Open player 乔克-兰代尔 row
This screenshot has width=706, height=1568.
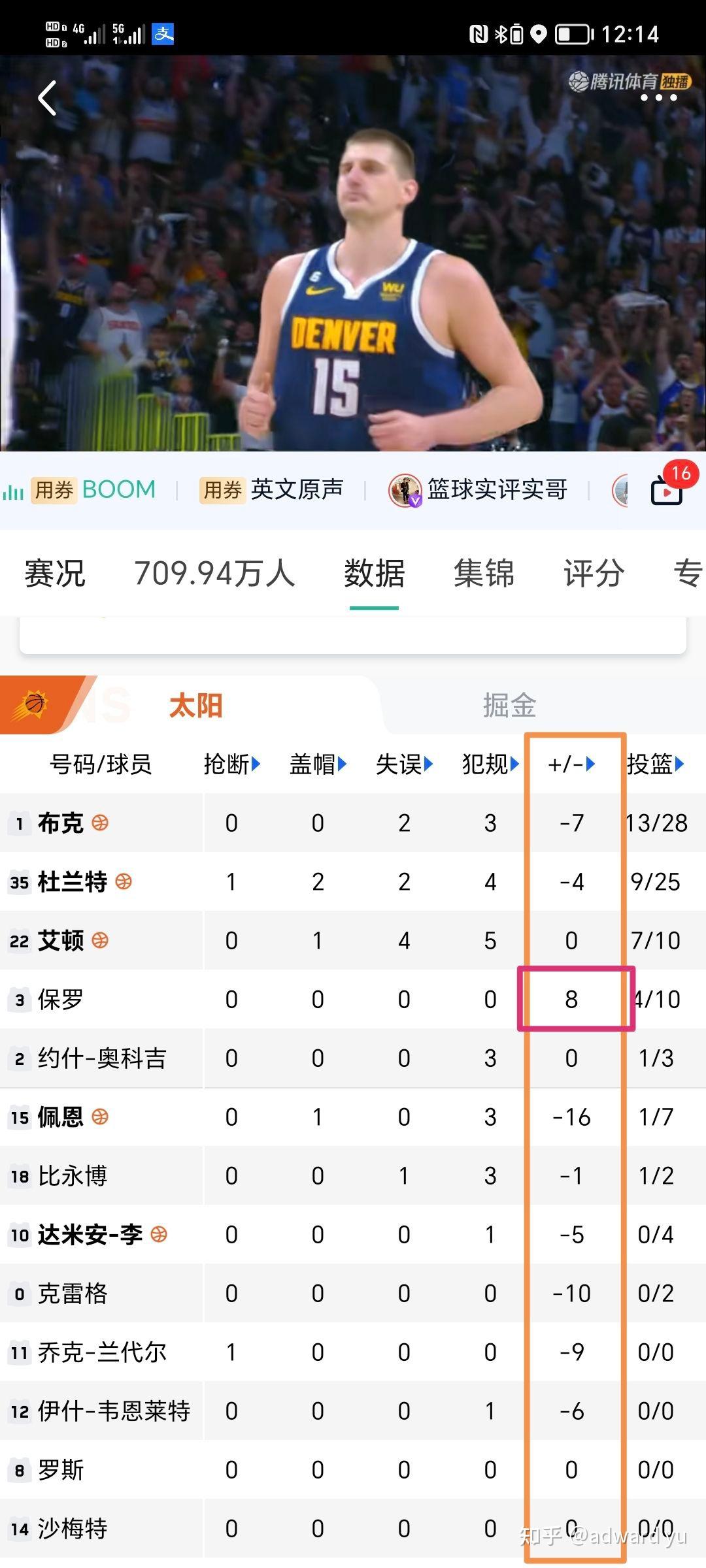tap(353, 1352)
